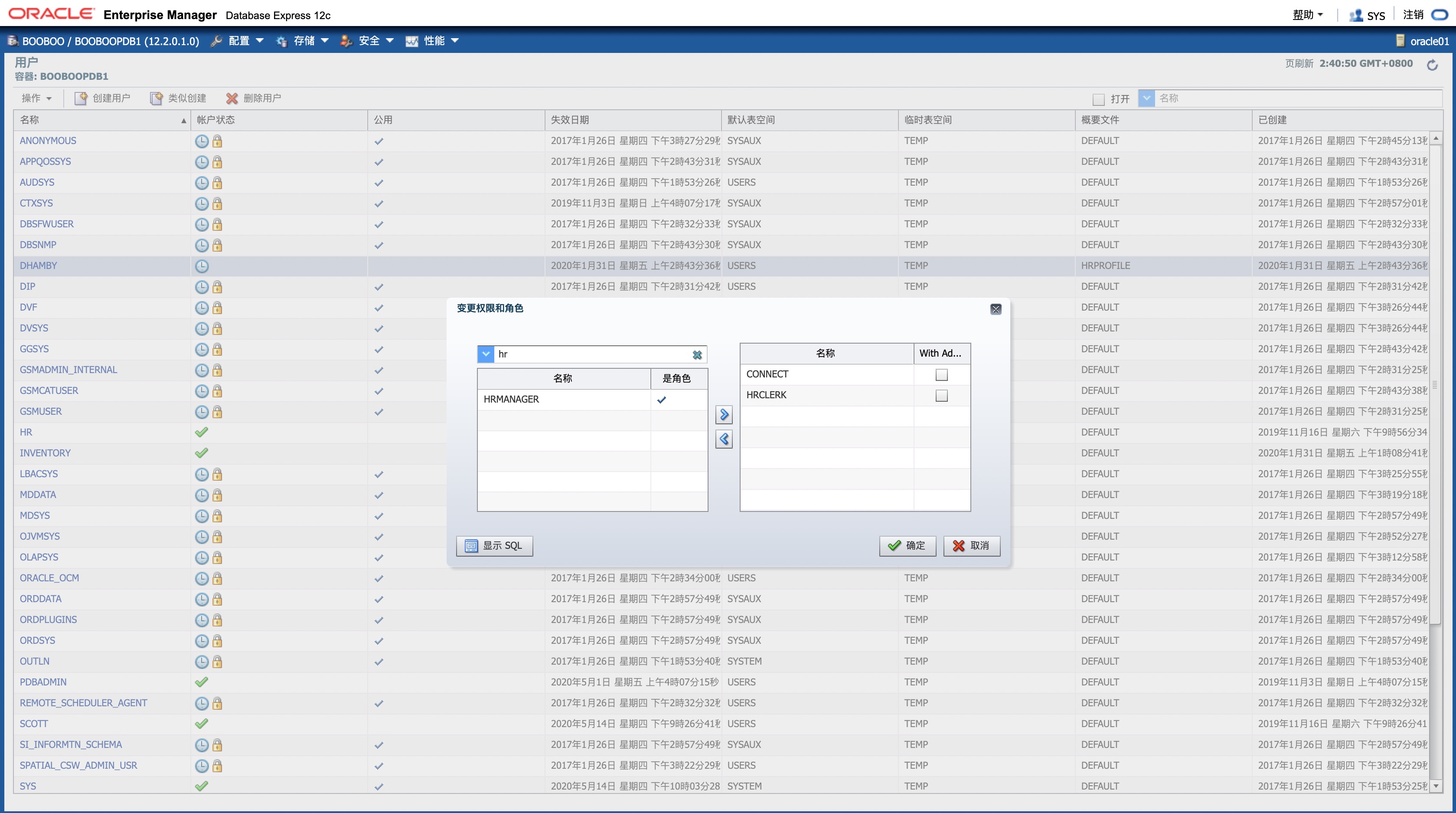Check With Admin box for HRCLERK
The image size is (1456, 813).
point(941,396)
